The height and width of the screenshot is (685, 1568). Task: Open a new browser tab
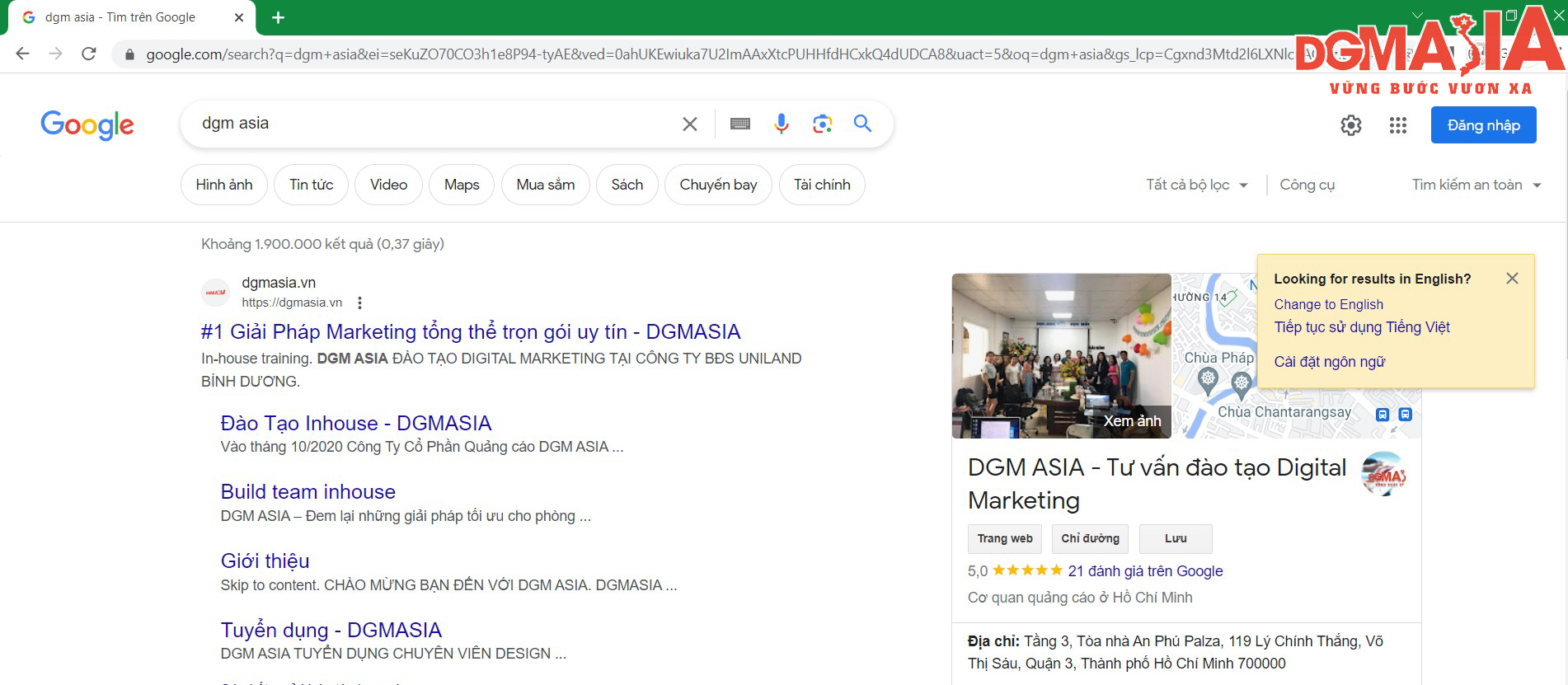tap(278, 17)
